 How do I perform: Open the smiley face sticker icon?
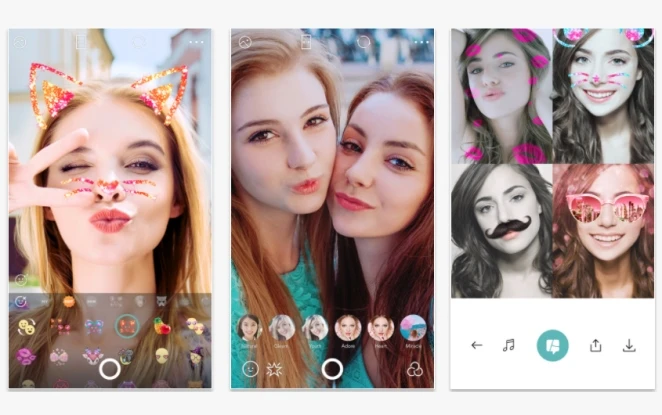[x=250, y=369]
